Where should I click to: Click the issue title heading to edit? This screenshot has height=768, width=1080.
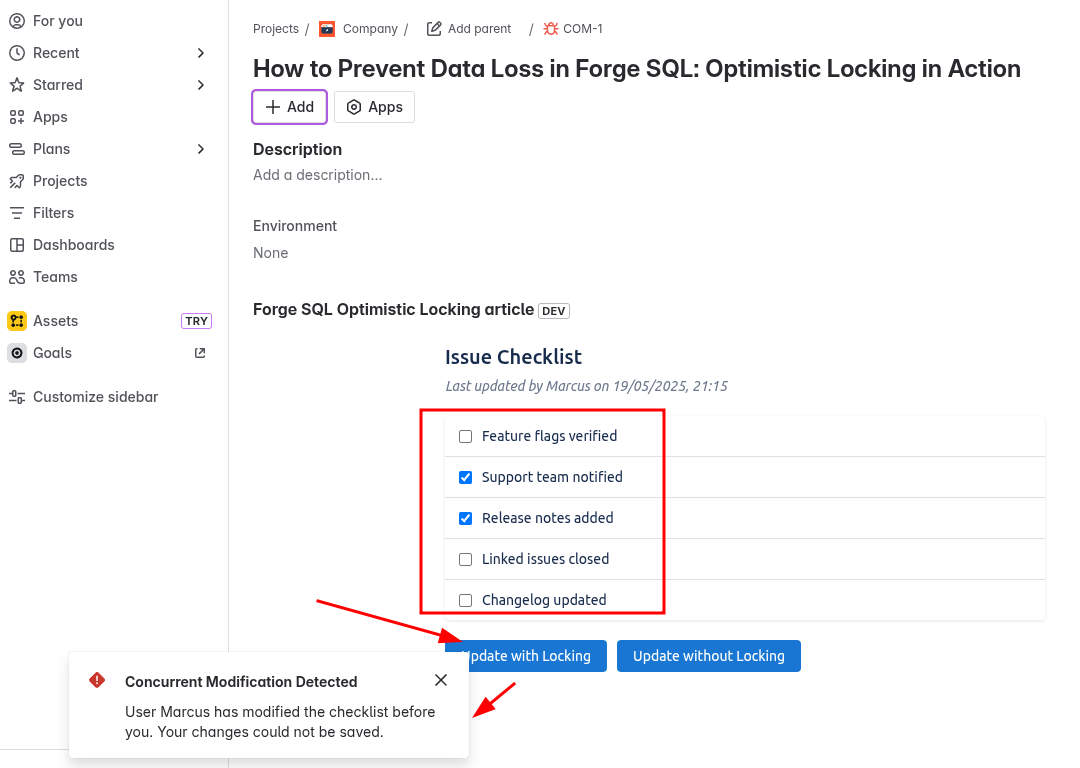[636, 68]
